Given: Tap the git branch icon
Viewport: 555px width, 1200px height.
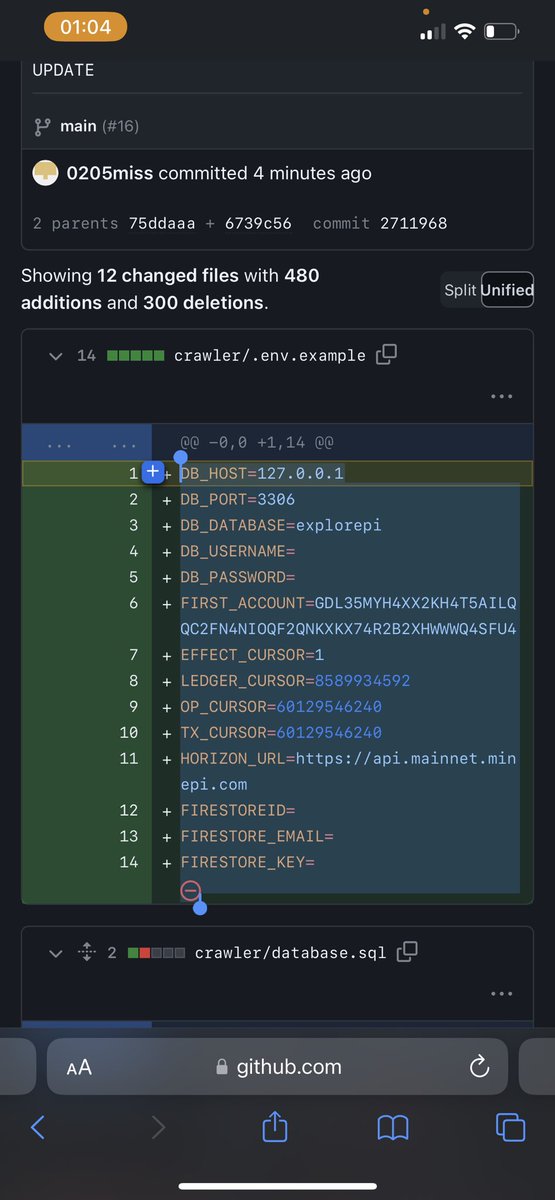Looking at the screenshot, I should click(x=42, y=127).
